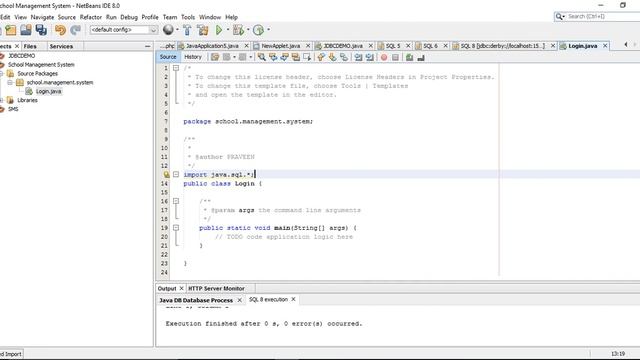Switch to JDBCDEMO.java editor tab
This screenshot has width=640, height=360.
point(343,46)
